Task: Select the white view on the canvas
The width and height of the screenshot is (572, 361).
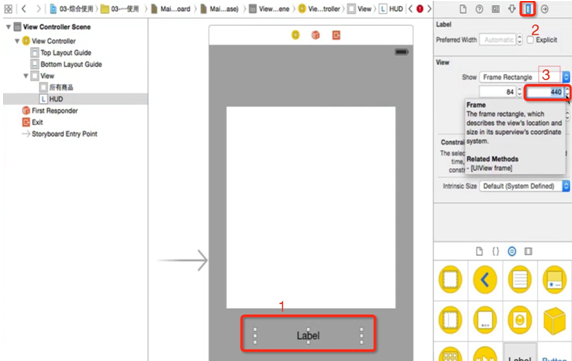Action: coord(311,207)
